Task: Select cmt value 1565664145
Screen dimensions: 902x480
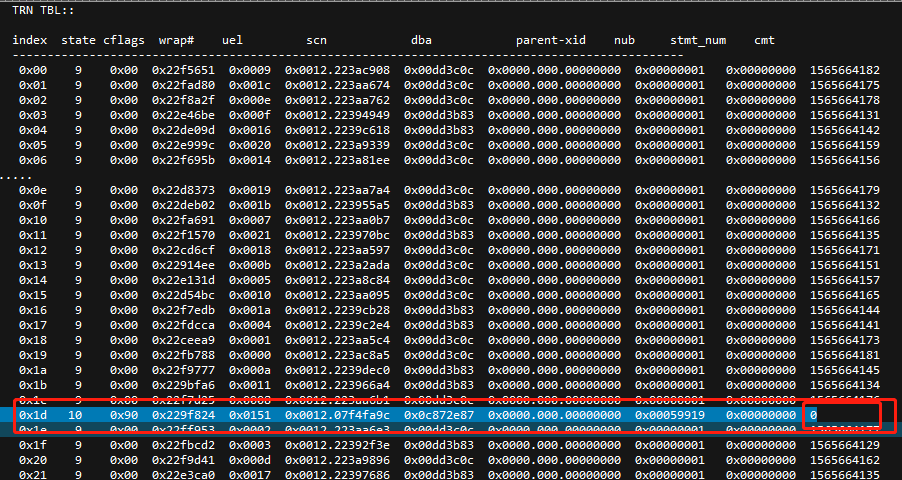Action: click(x=845, y=369)
